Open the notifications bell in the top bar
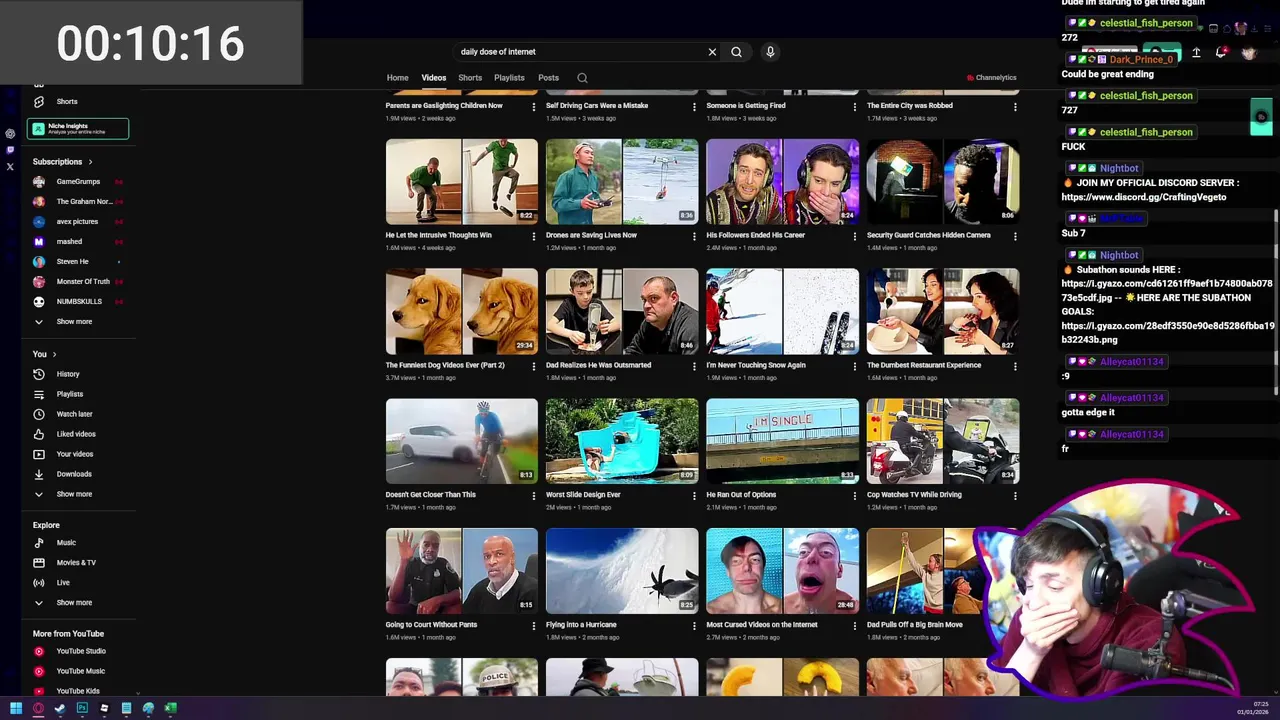 pos(1221,52)
